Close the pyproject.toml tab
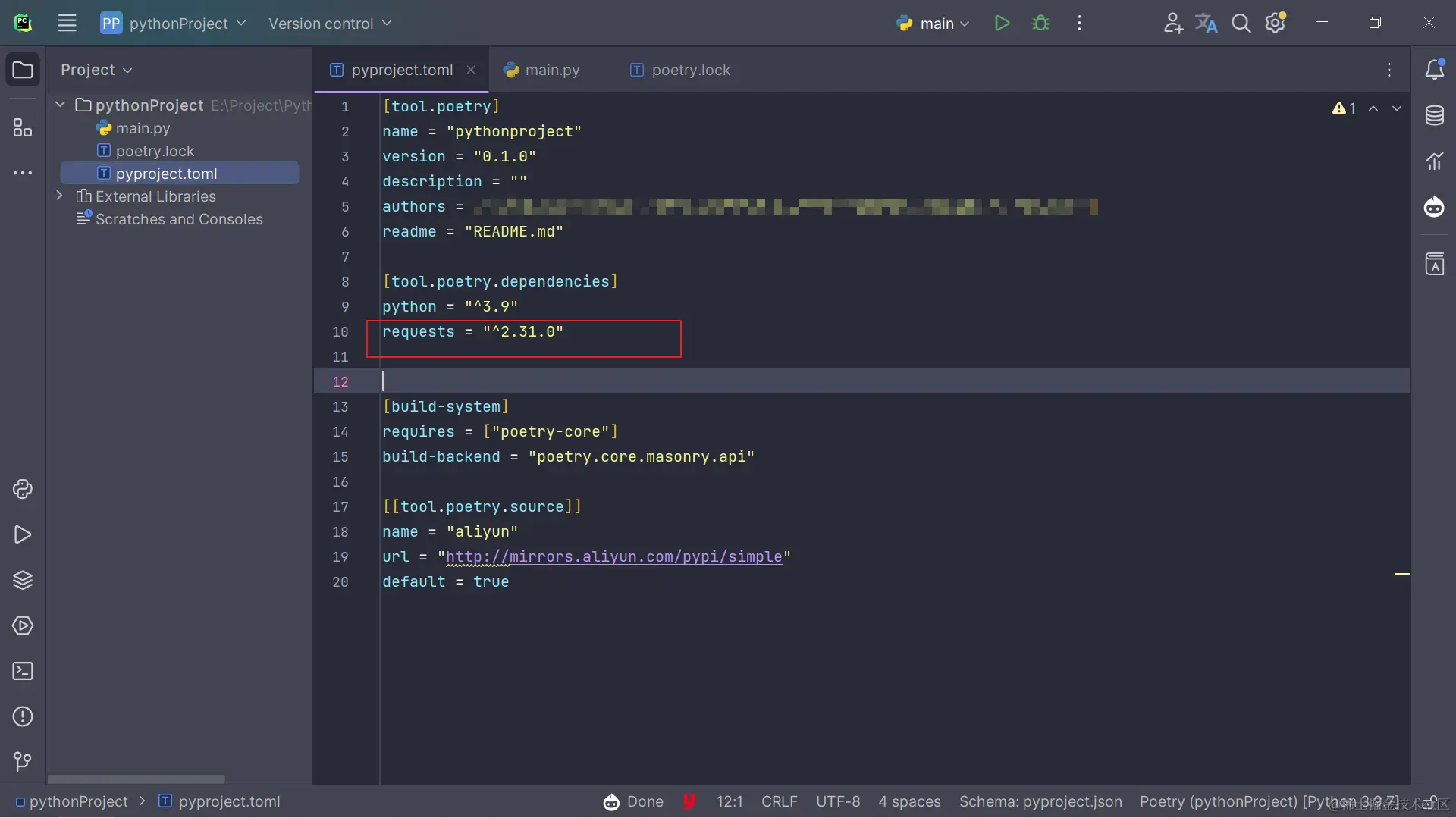1456x818 pixels. click(470, 70)
